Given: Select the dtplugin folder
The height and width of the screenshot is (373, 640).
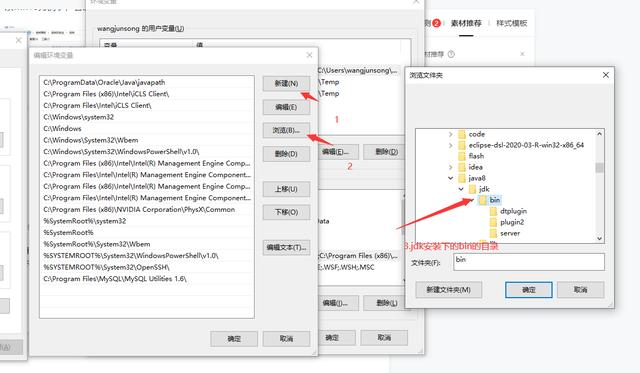Looking at the screenshot, I should (x=513, y=211).
